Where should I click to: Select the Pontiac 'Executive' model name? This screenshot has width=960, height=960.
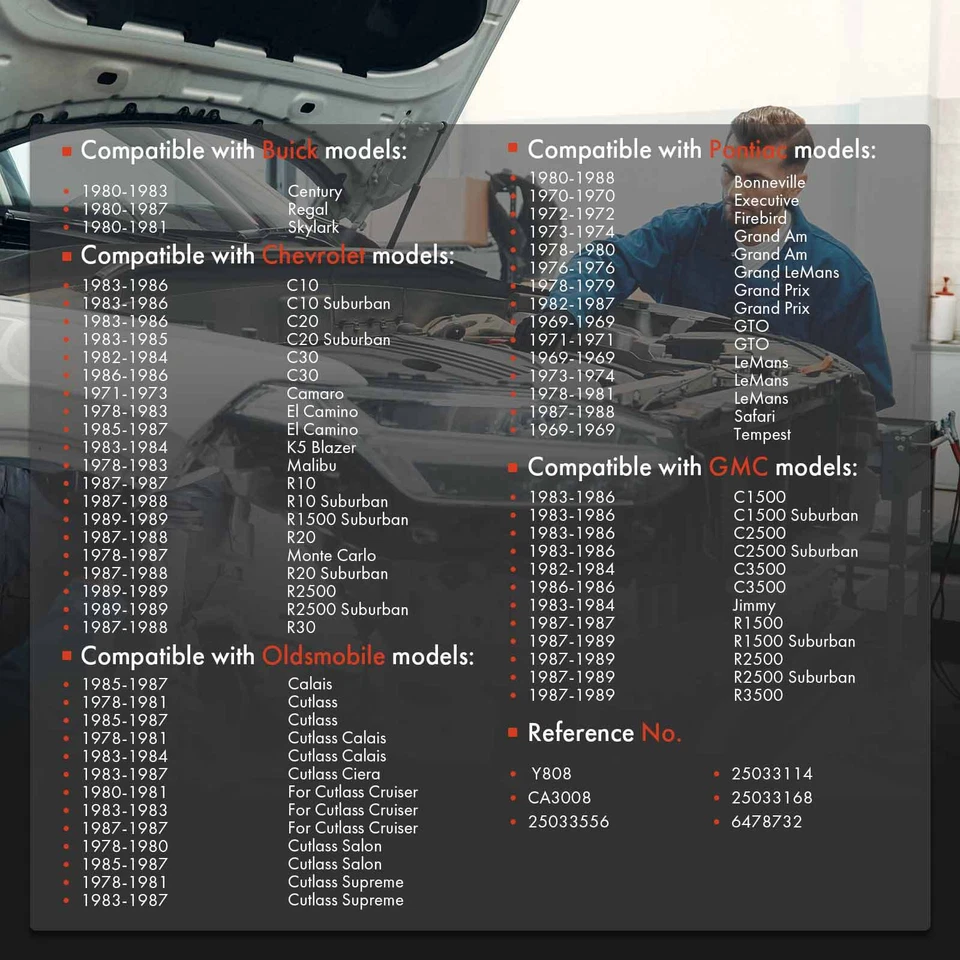(767, 200)
